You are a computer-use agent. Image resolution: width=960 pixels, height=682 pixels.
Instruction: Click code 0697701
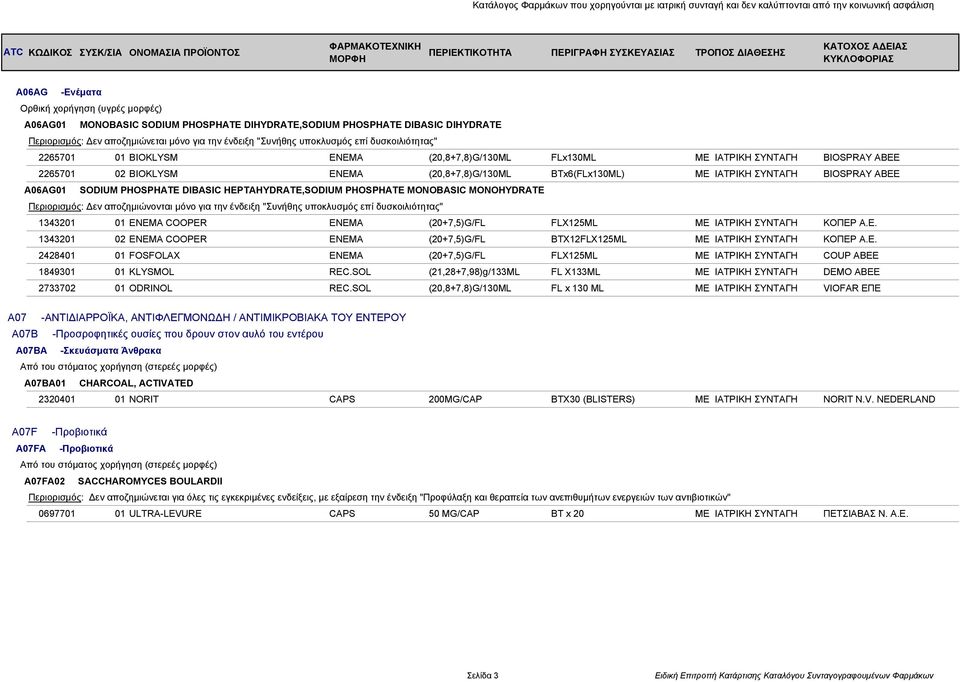pos(57,514)
